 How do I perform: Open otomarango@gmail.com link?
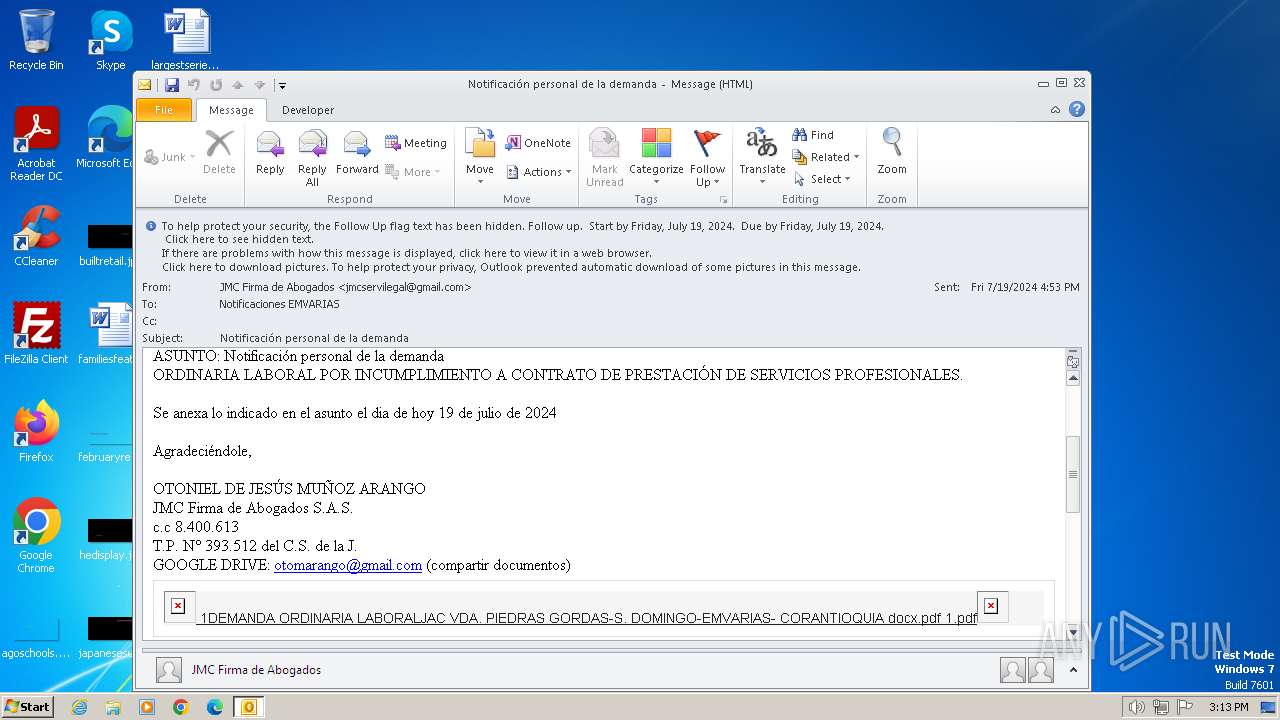pos(348,565)
